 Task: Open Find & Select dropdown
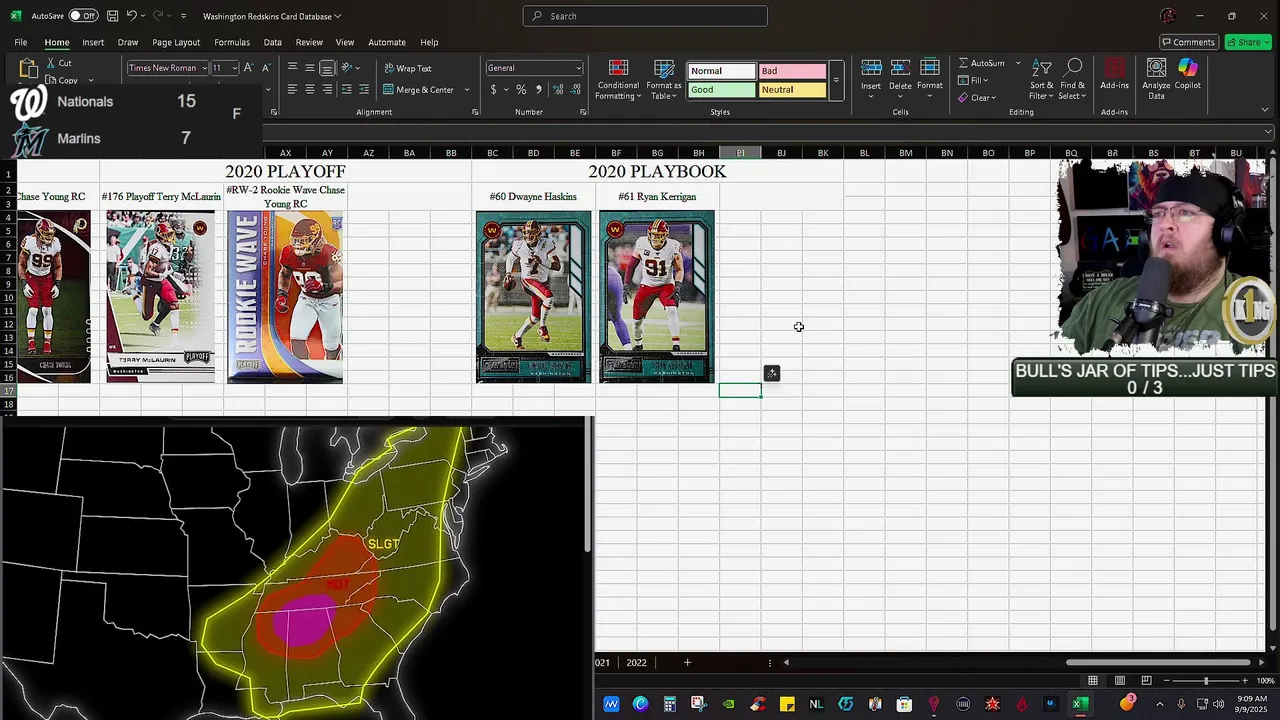(x=1073, y=79)
